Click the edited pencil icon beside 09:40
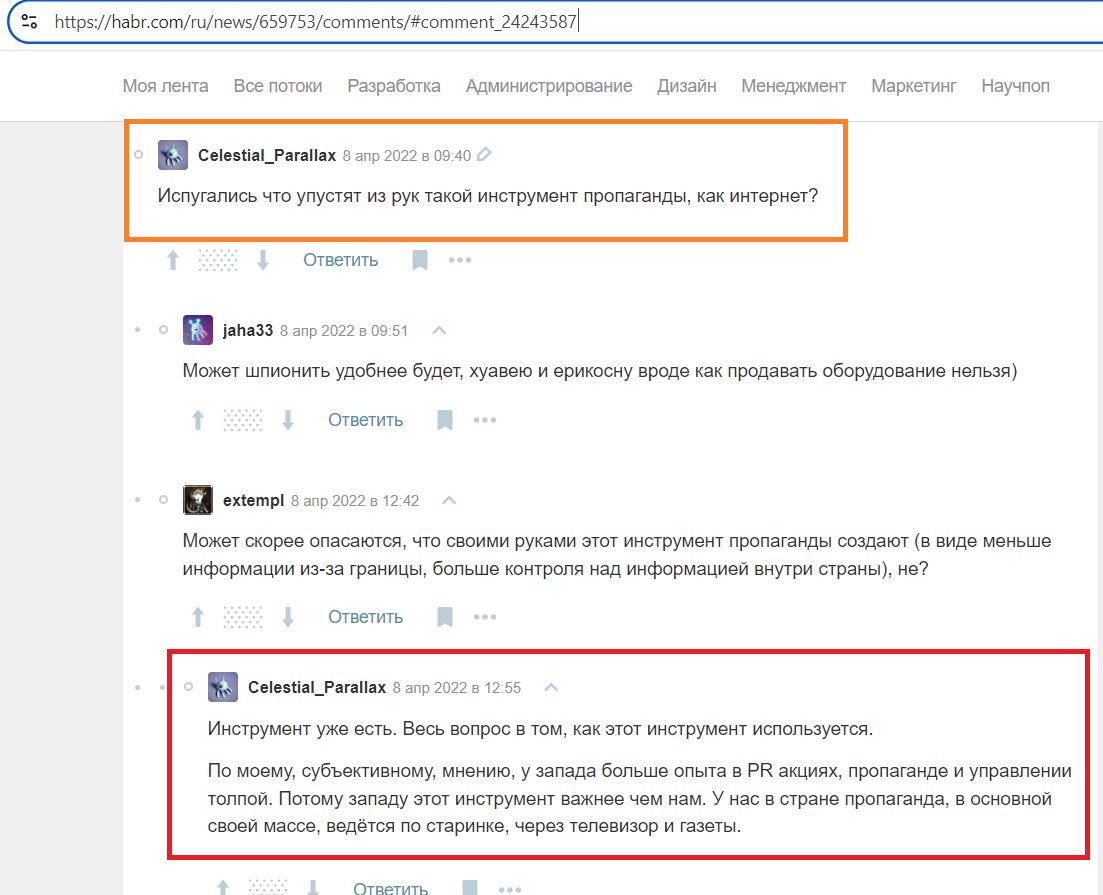Image resolution: width=1103 pixels, height=895 pixels. pos(484,155)
